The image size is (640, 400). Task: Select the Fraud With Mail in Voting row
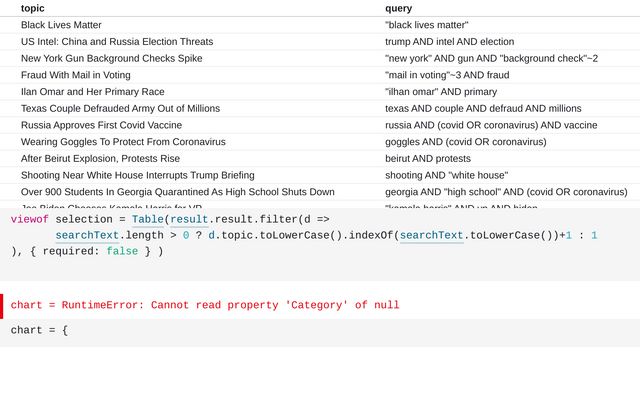pos(75,75)
